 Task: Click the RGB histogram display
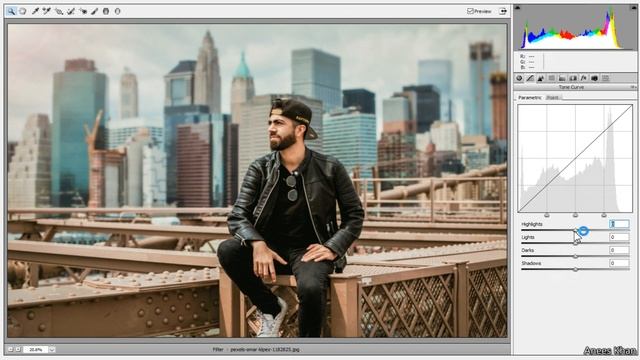[575, 28]
